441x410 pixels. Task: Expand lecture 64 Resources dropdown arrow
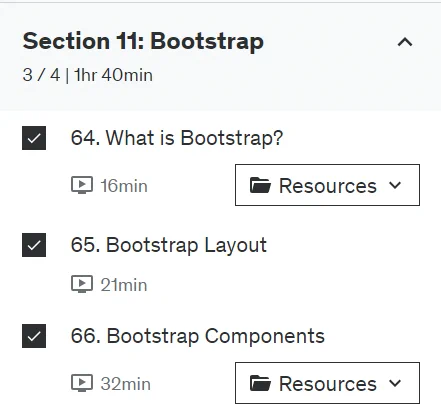[395, 185]
